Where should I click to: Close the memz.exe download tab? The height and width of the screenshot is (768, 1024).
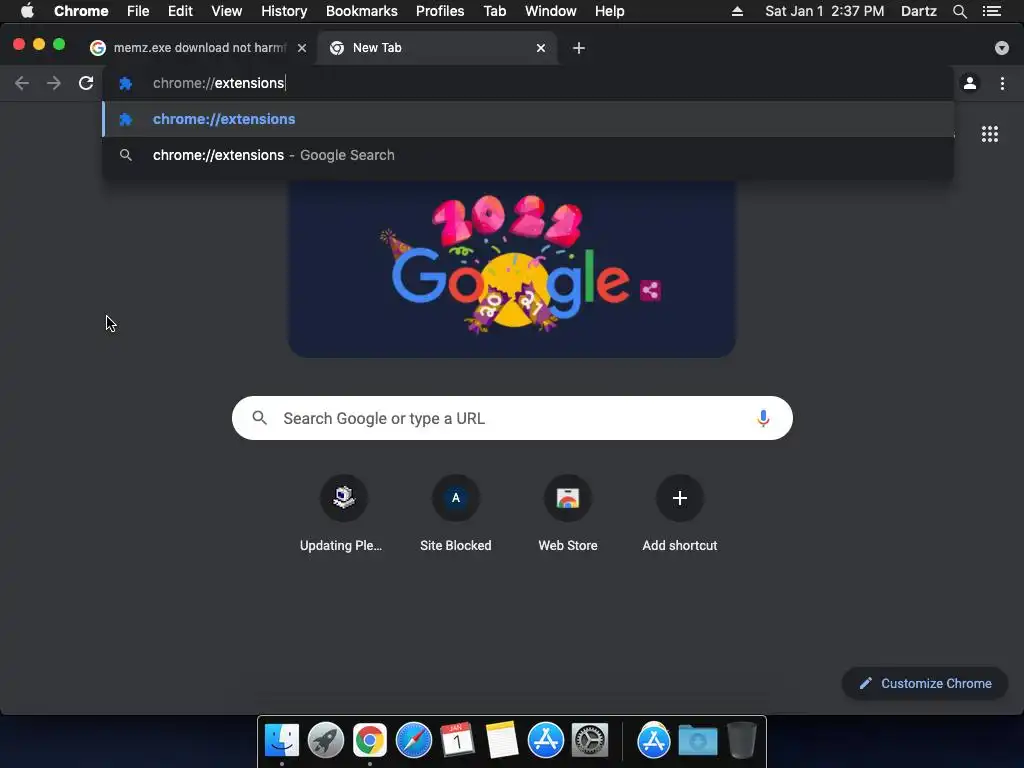(x=302, y=48)
